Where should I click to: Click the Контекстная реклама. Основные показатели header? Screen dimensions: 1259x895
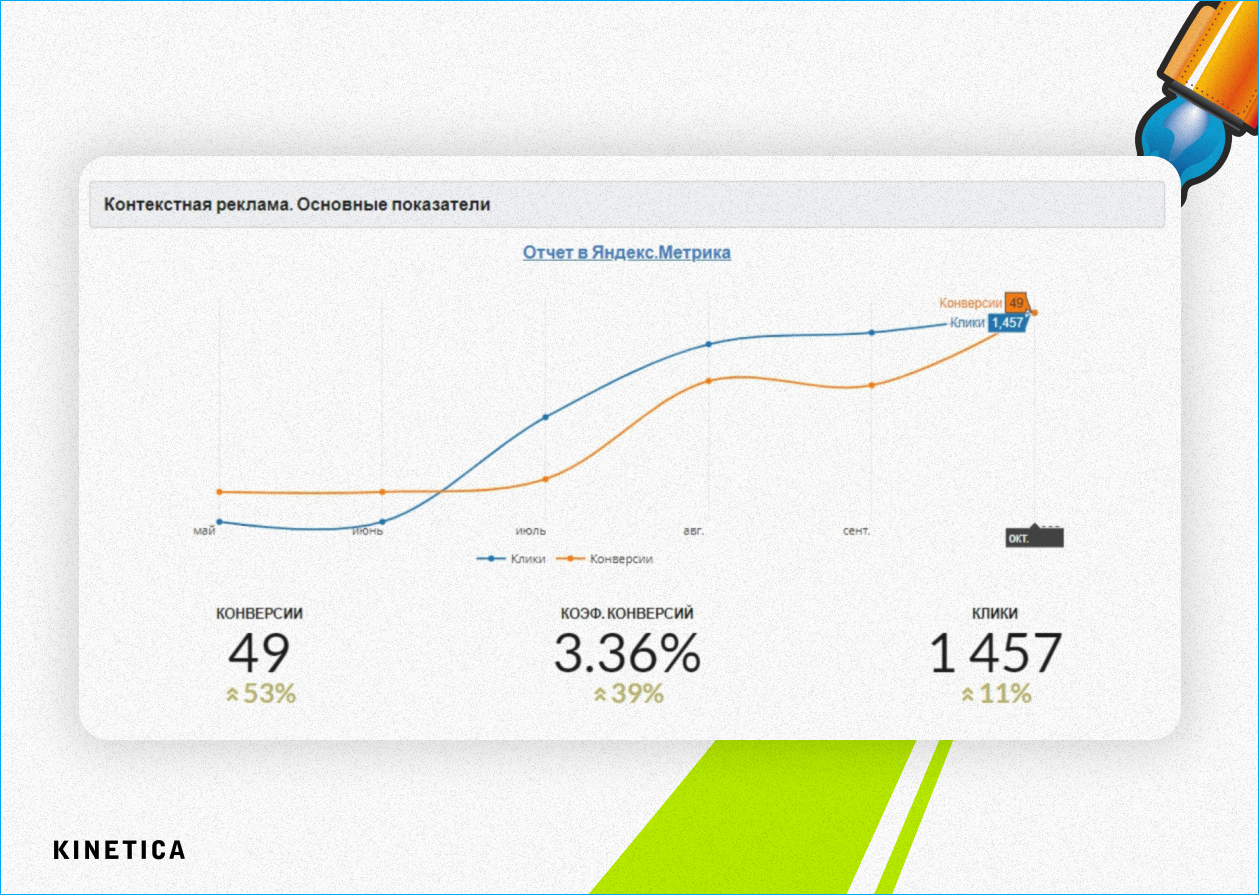tap(627, 205)
